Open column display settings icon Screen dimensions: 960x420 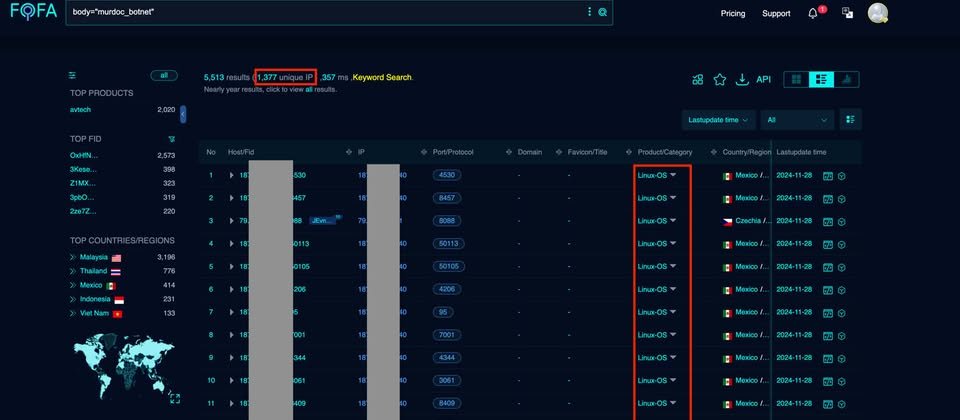(850, 119)
